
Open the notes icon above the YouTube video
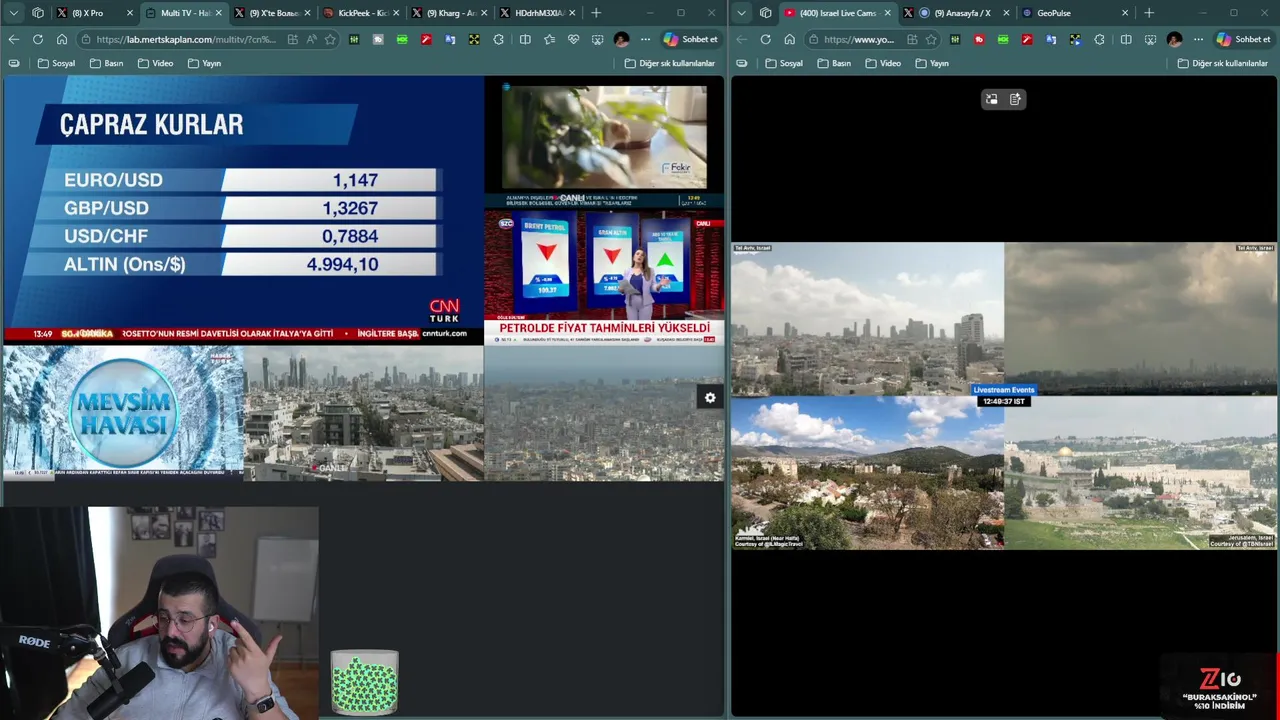1016,99
